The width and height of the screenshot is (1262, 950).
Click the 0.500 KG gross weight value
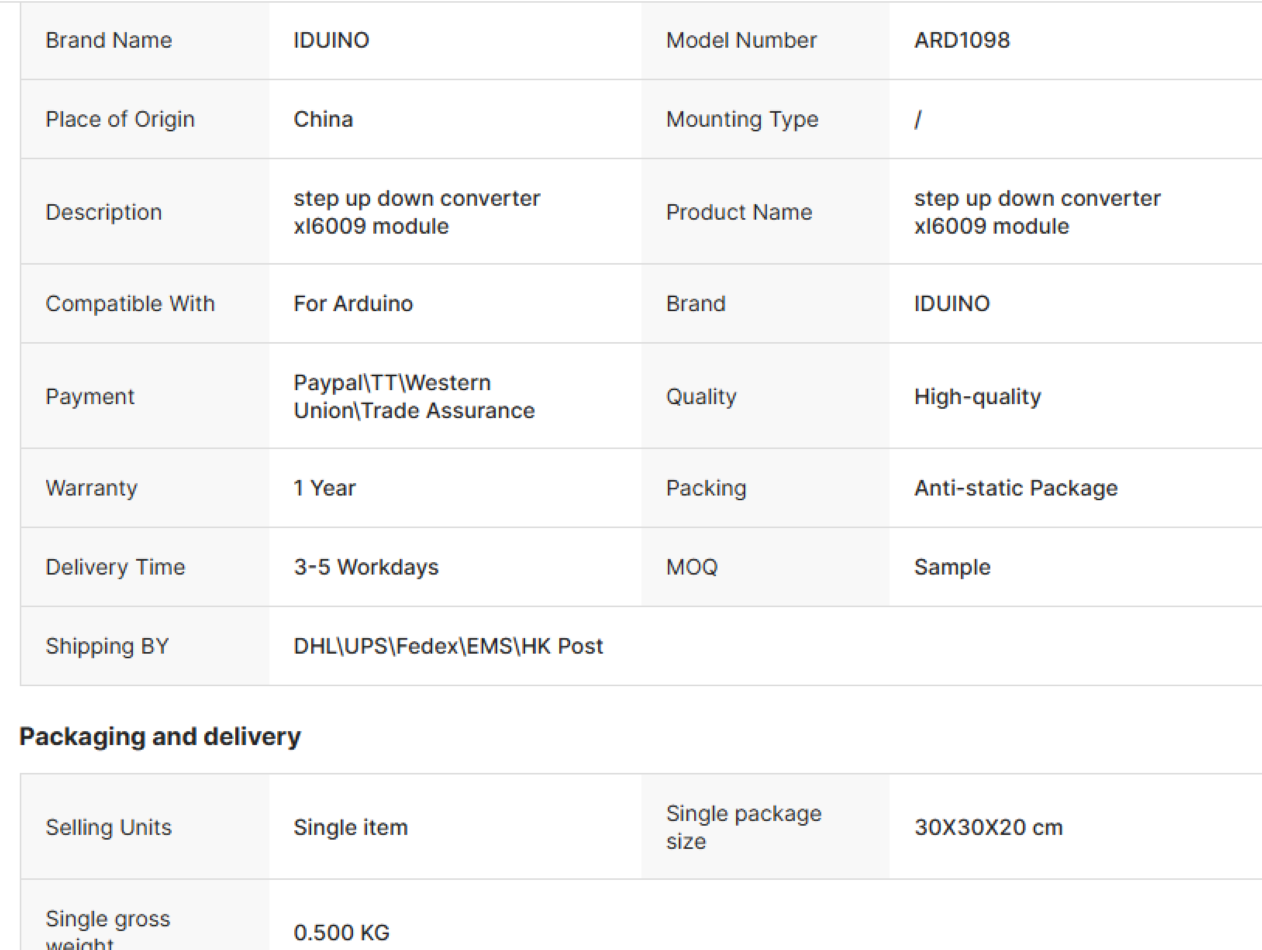coord(341,933)
